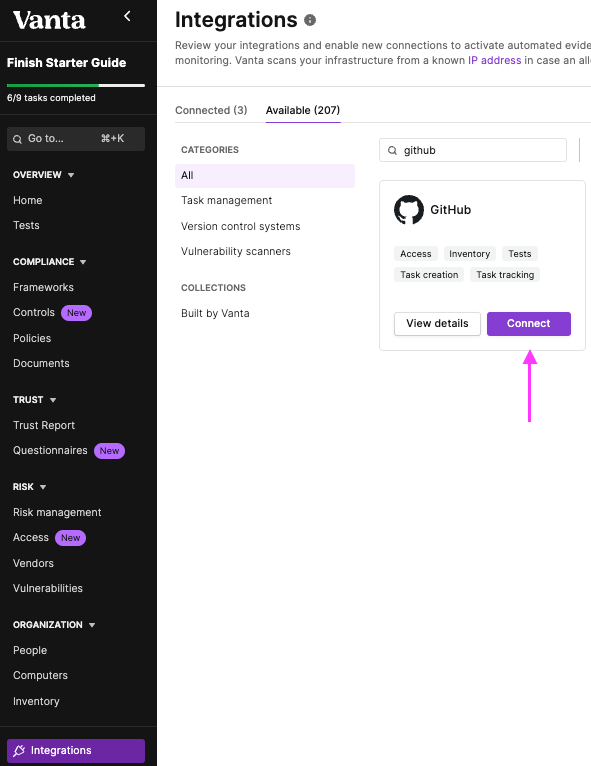
Task: Click the New badge beside Access
Action: tap(70, 538)
